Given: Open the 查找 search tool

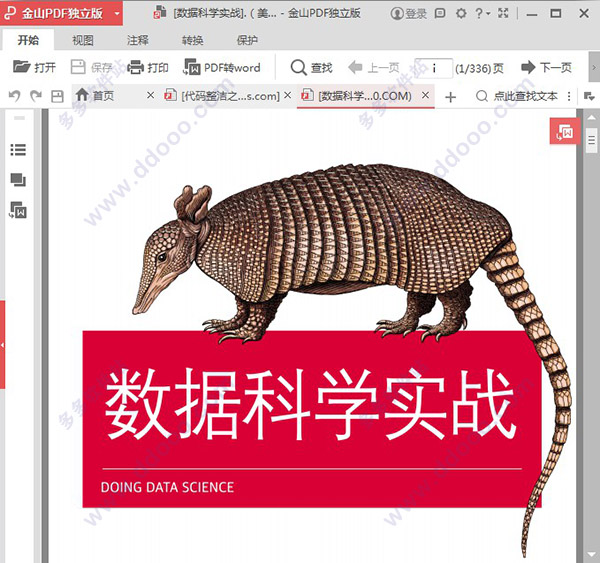Looking at the screenshot, I should click(x=311, y=68).
